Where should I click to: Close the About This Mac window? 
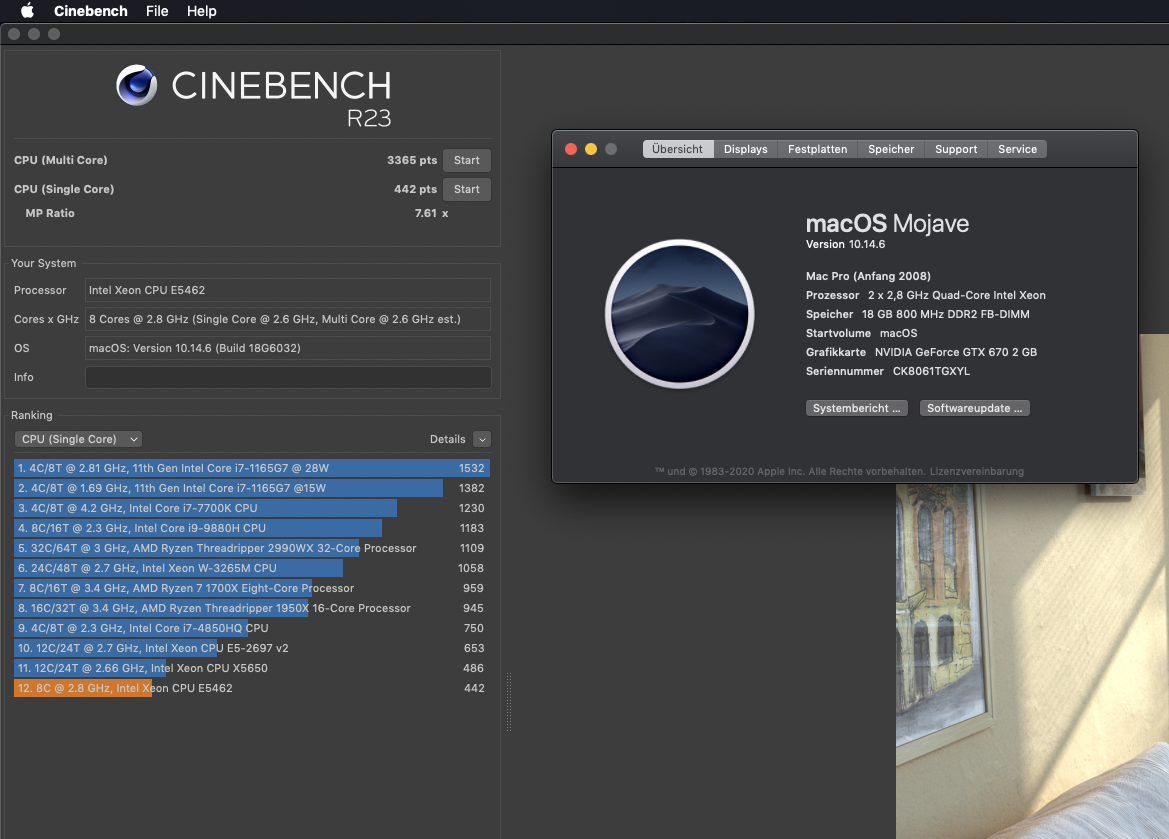pos(571,149)
